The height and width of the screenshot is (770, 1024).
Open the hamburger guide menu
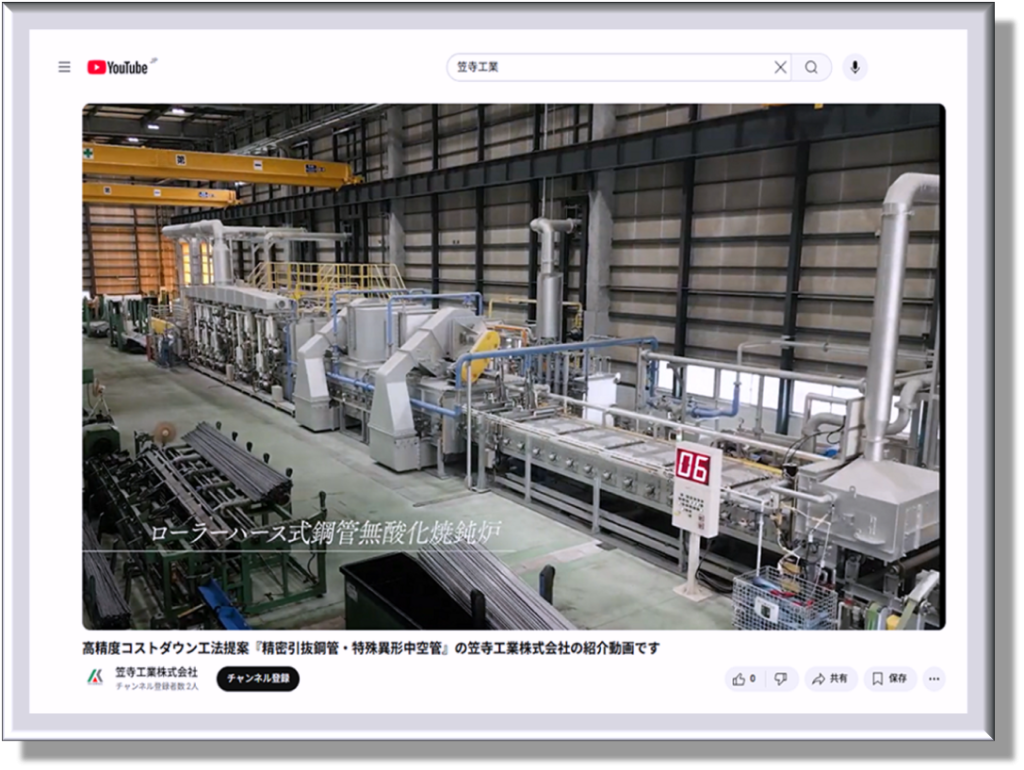point(64,67)
